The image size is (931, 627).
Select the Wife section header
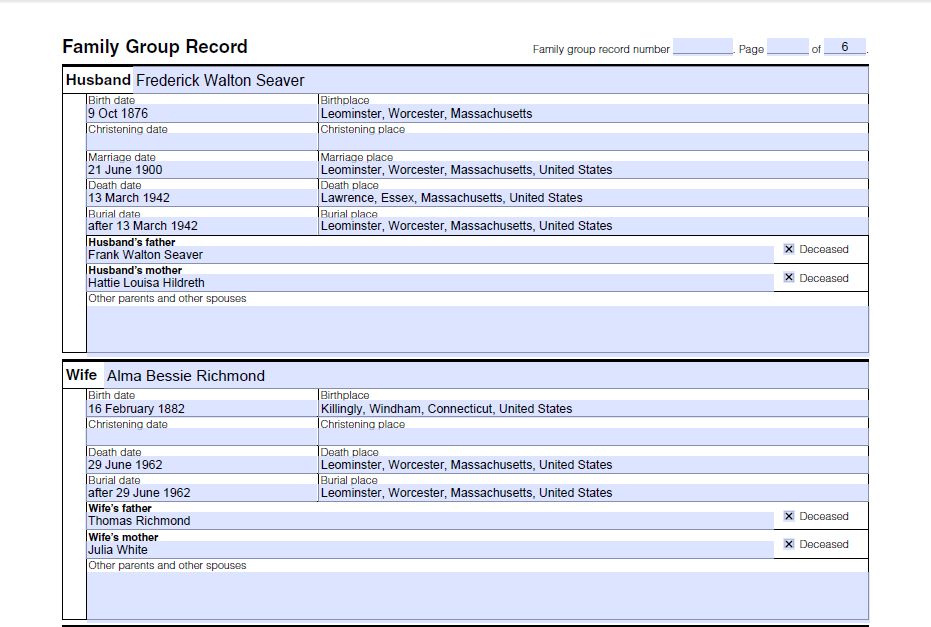click(x=82, y=374)
